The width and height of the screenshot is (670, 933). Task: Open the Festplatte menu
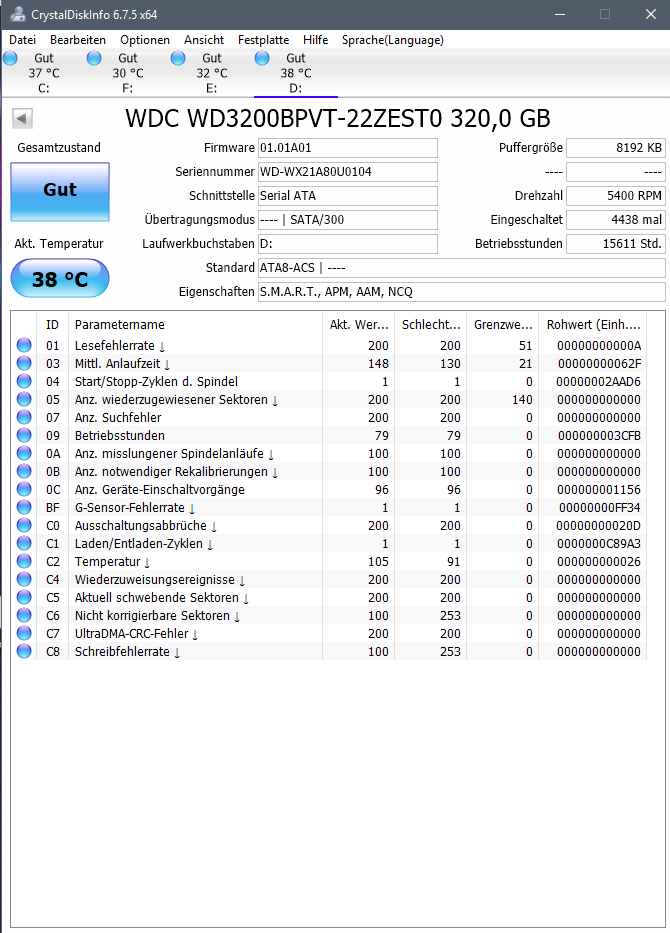tap(264, 40)
